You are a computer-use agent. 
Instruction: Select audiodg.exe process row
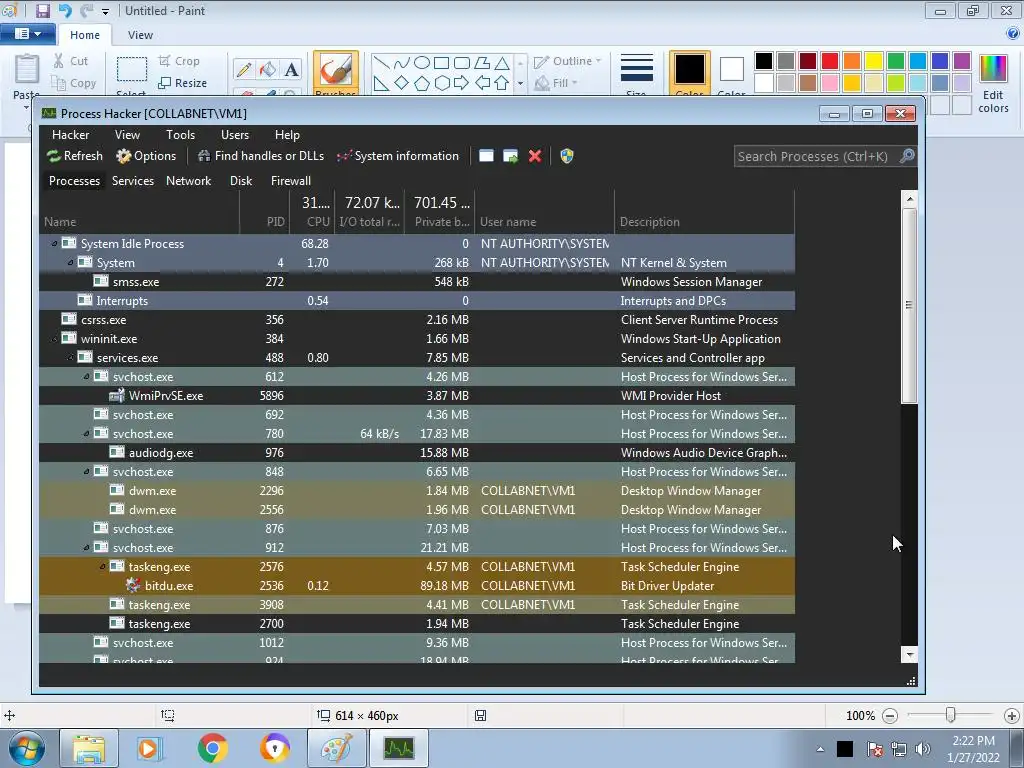click(x=417, y=453)
